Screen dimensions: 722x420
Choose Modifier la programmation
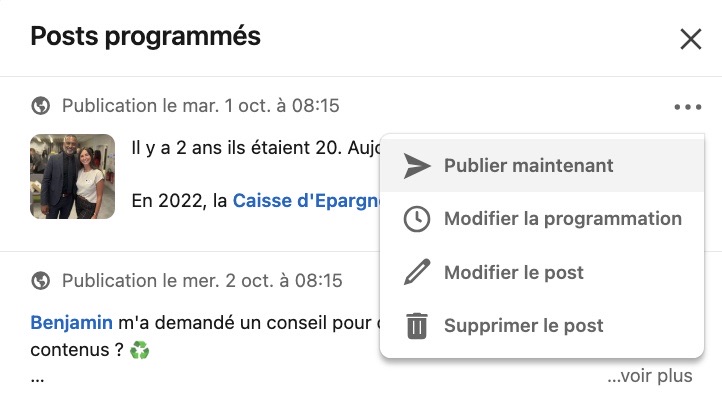click(x=542, y=219)
